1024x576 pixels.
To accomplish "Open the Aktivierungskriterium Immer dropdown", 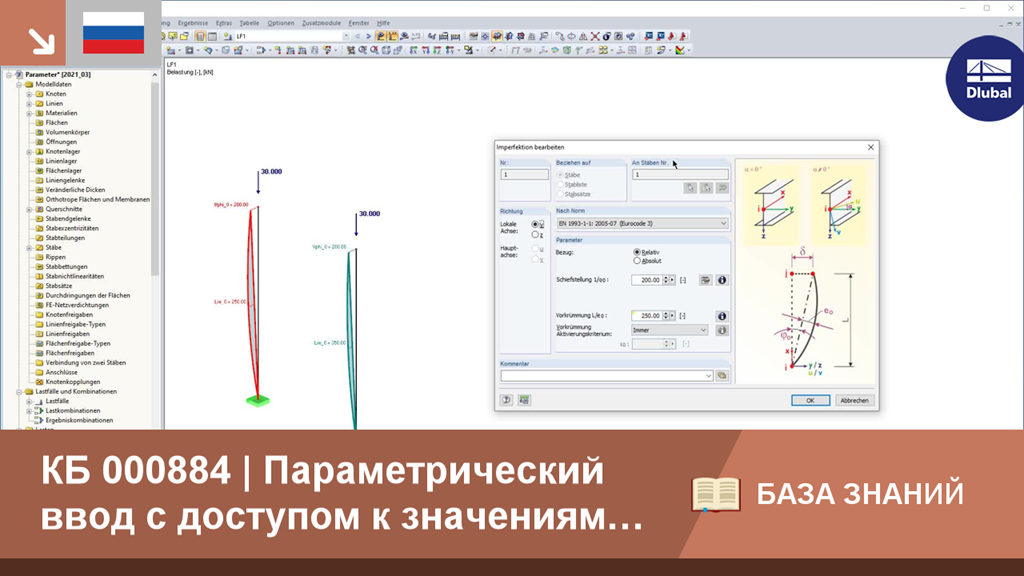I will 669,330.
